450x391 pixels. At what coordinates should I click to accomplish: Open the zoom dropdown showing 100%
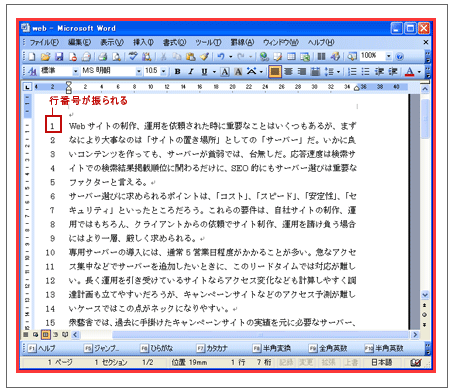tap(389, 56)
